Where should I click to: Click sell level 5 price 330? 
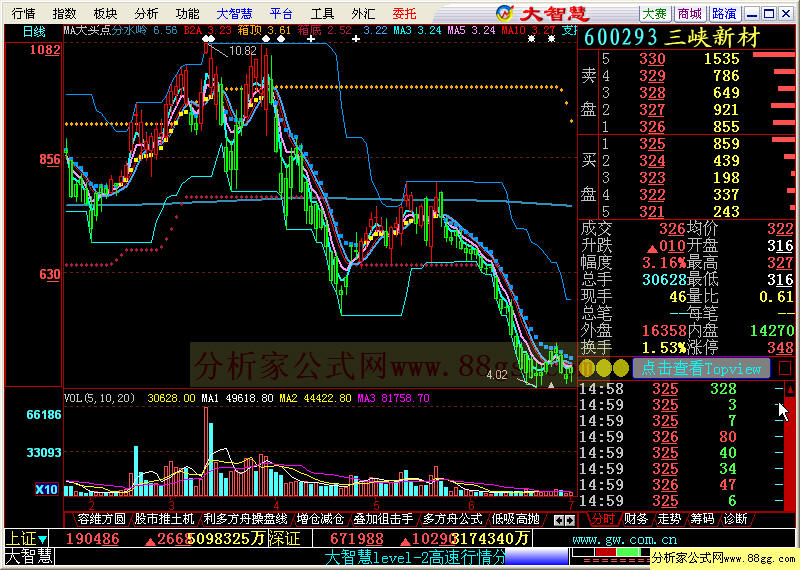[652, 59]
